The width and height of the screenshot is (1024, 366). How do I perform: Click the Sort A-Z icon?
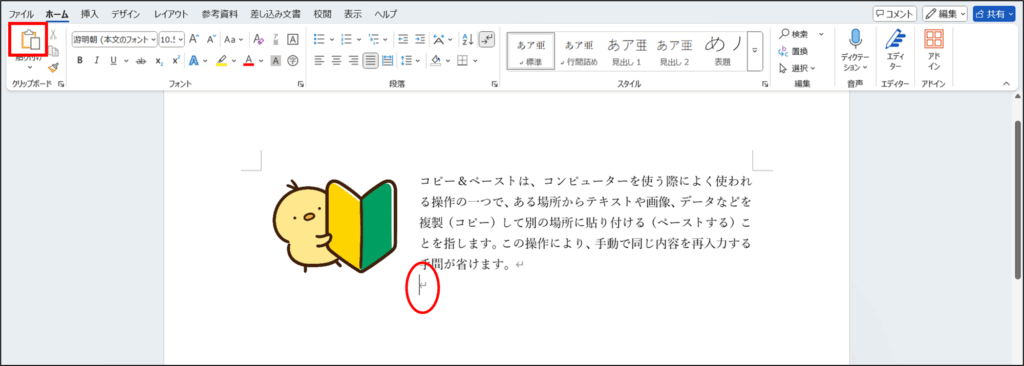click(x=467, y=39)
